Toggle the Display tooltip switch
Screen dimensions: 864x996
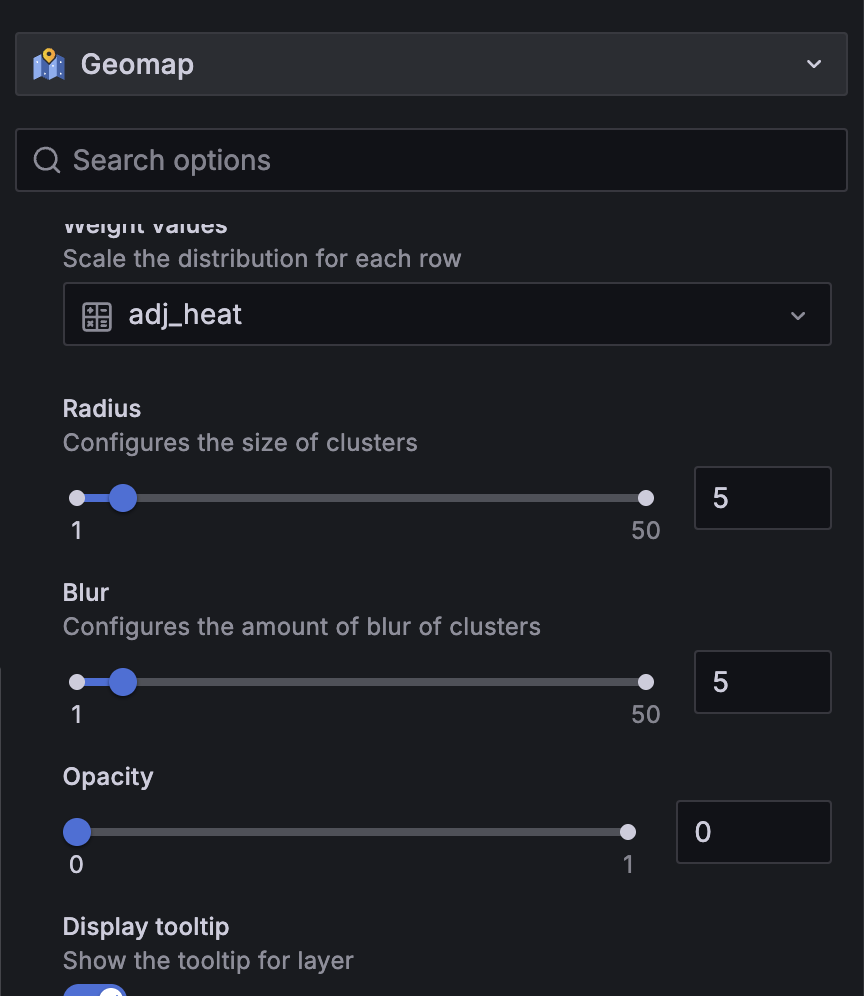(95, 990)
